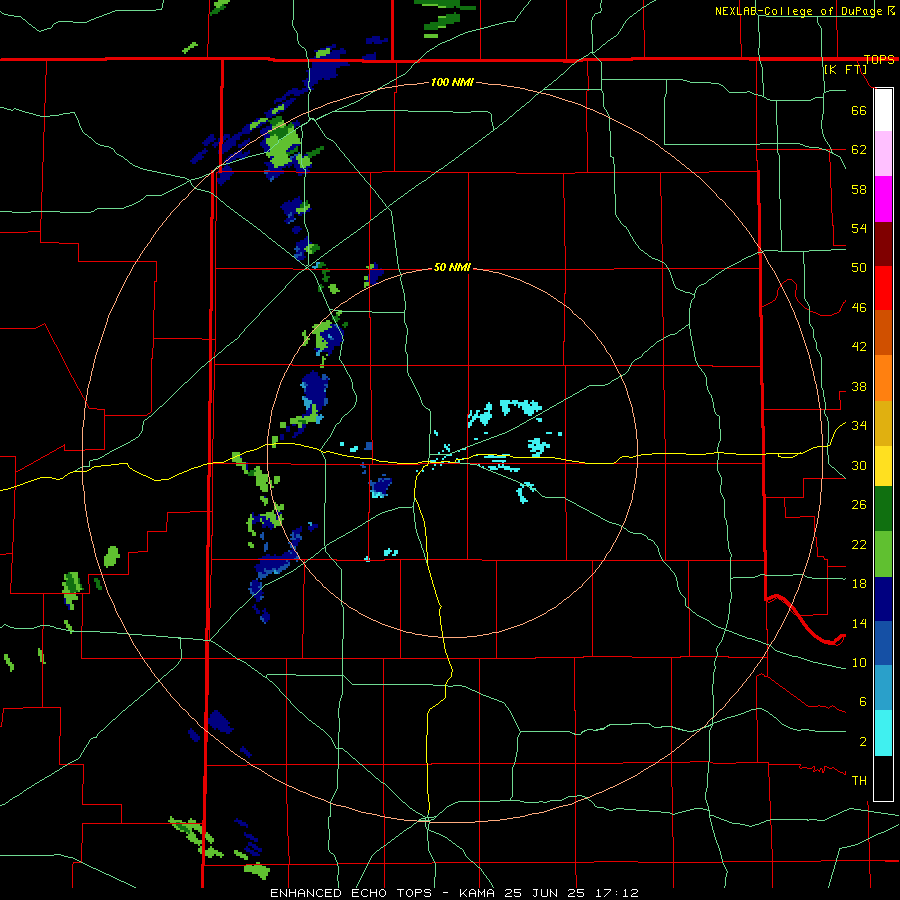Click the dark orange 46 kft swatch

pyautogui.click(x=883, y=332)
